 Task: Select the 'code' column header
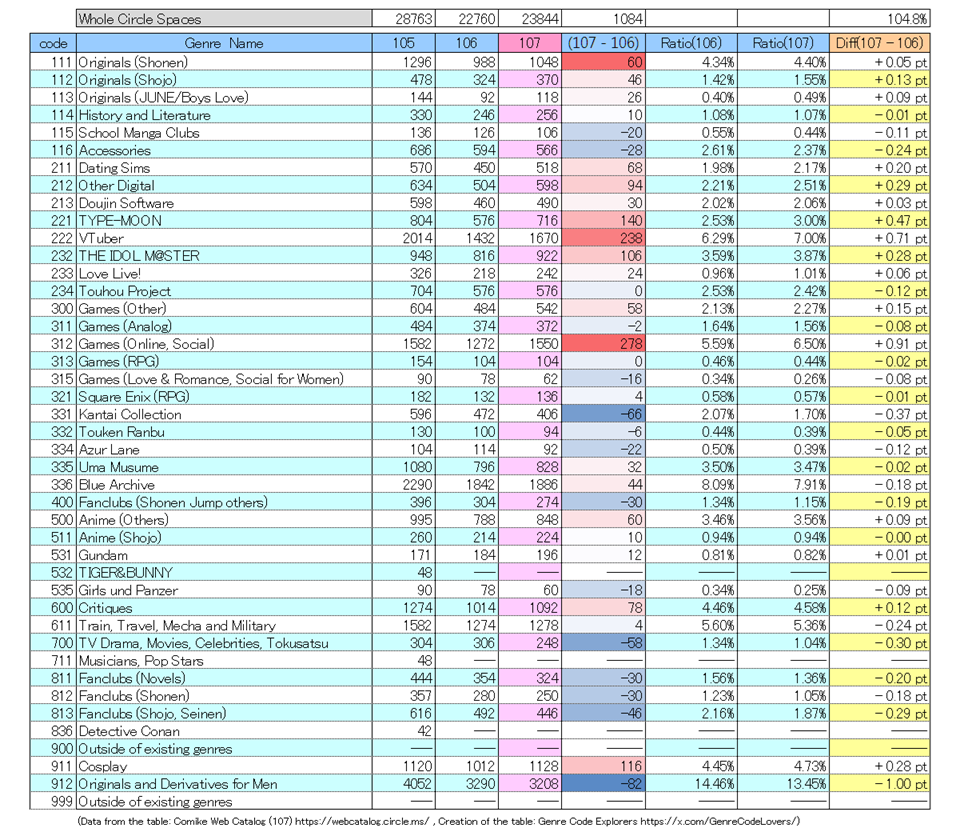53,43
